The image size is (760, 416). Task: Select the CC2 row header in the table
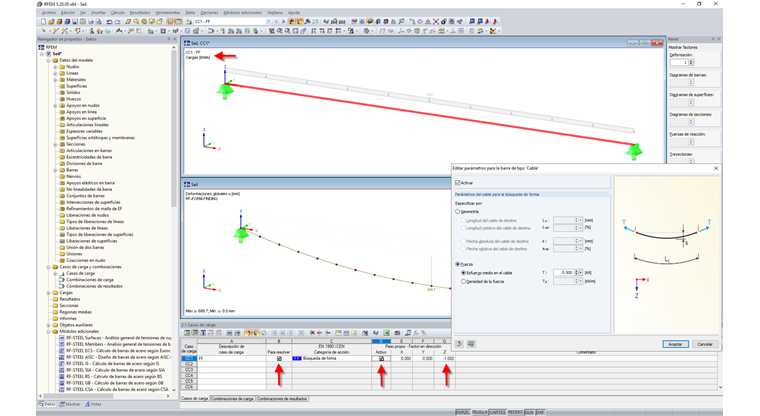(x=189, y=364)
